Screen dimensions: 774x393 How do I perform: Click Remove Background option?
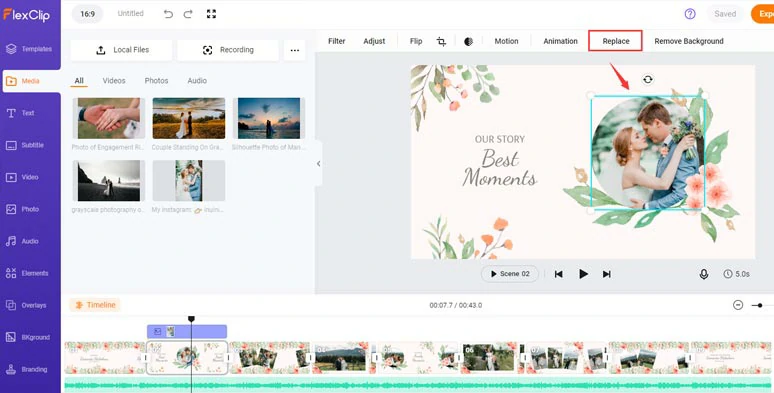[x=689, y=41]
